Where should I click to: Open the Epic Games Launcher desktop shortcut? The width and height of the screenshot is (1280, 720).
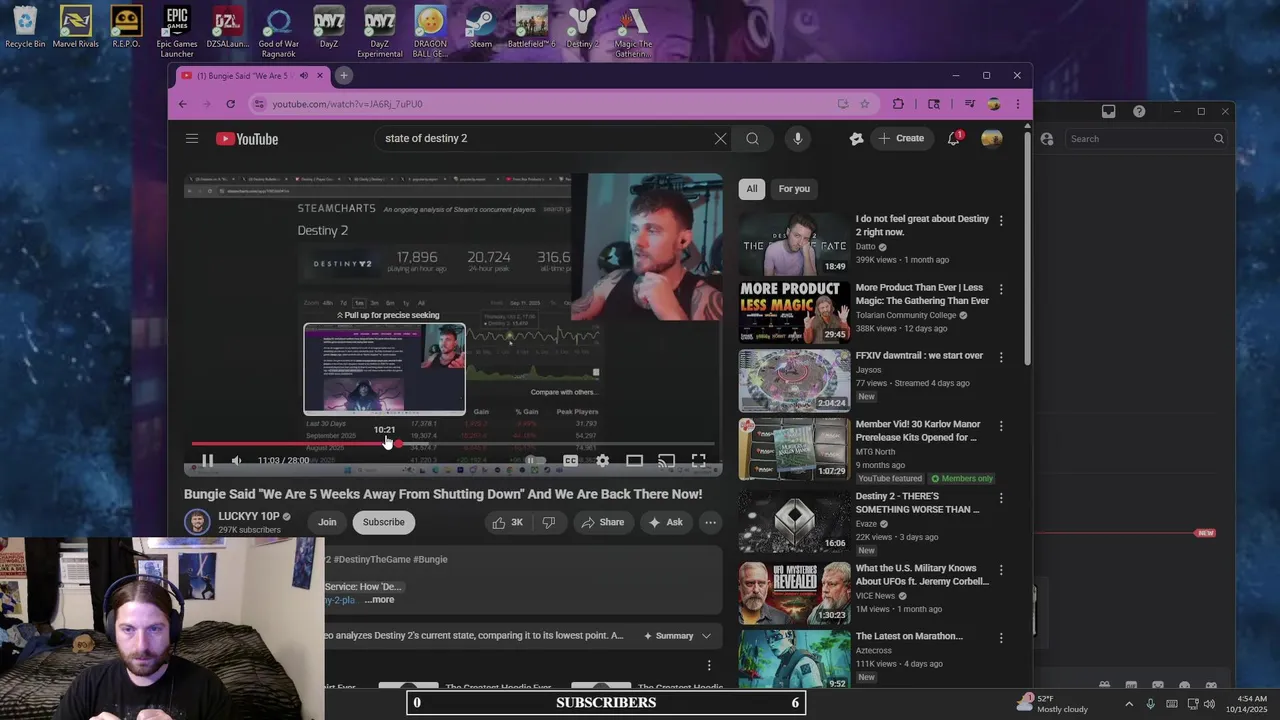[177, 32]
